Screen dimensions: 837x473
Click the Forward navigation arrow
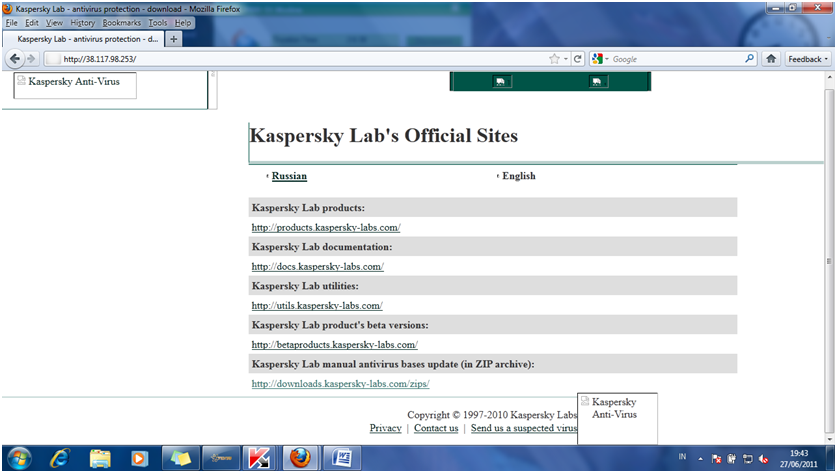(31, 59)
